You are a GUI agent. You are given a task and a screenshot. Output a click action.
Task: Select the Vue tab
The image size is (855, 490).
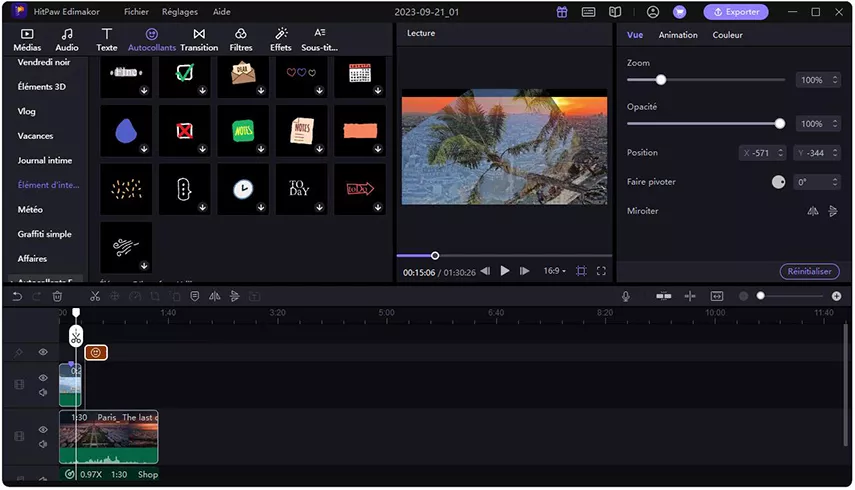pyautogui.click(x=635, y=35)
